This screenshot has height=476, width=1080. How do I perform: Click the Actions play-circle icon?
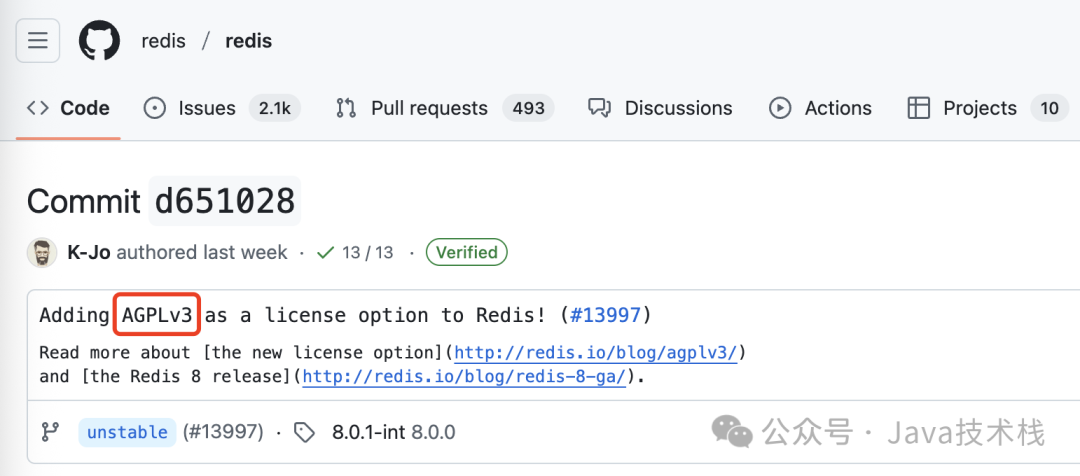(780, 108)
